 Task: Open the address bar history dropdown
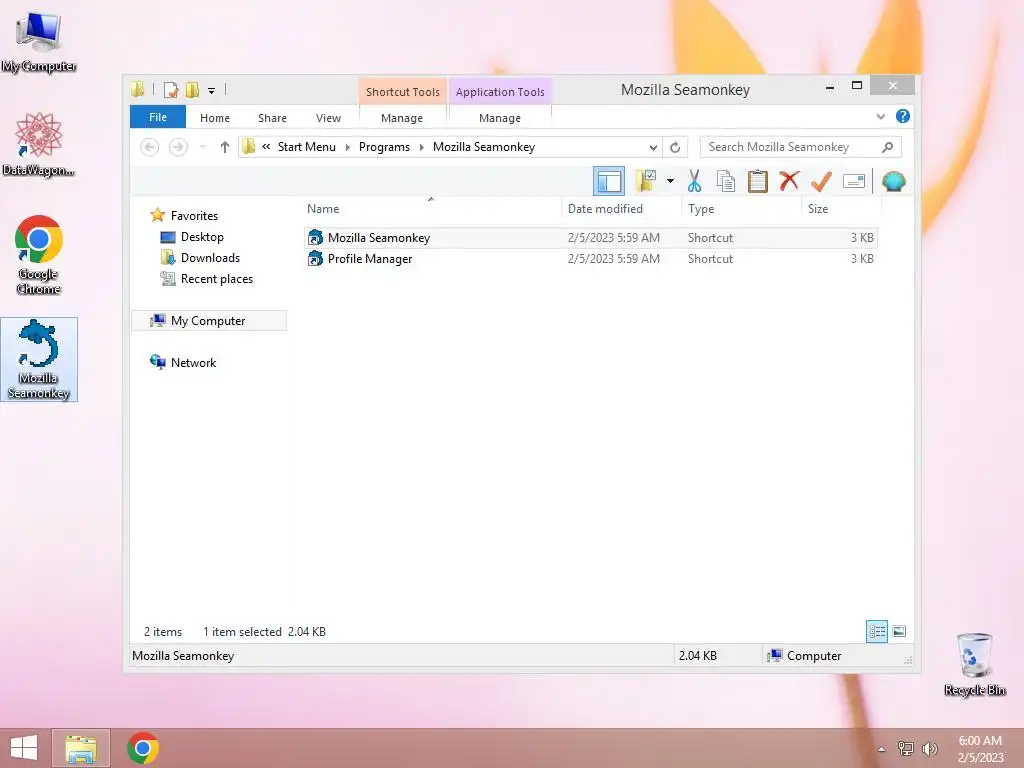click(x=652, y=147)
